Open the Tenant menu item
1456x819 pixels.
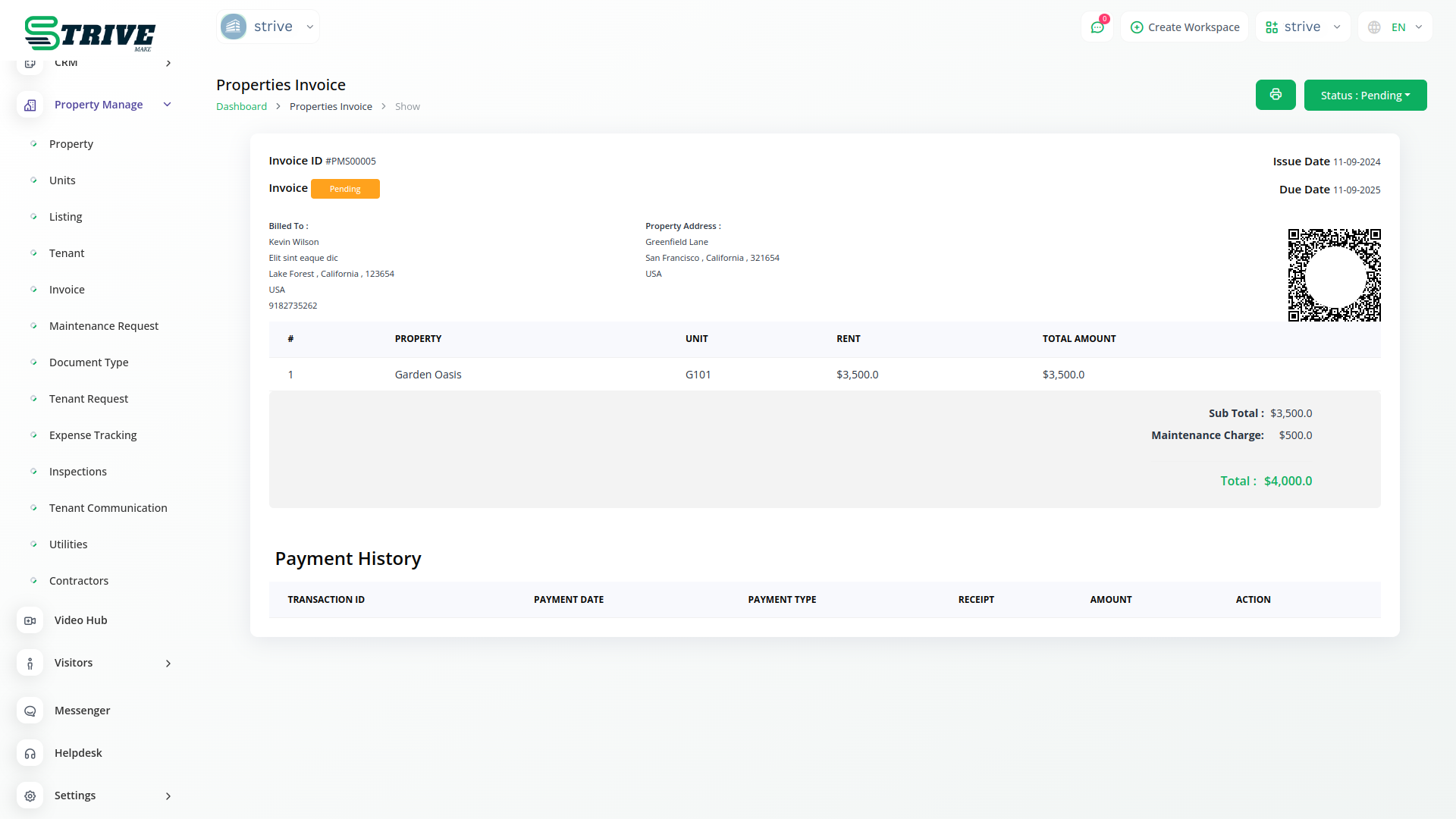tap(67, 253)
